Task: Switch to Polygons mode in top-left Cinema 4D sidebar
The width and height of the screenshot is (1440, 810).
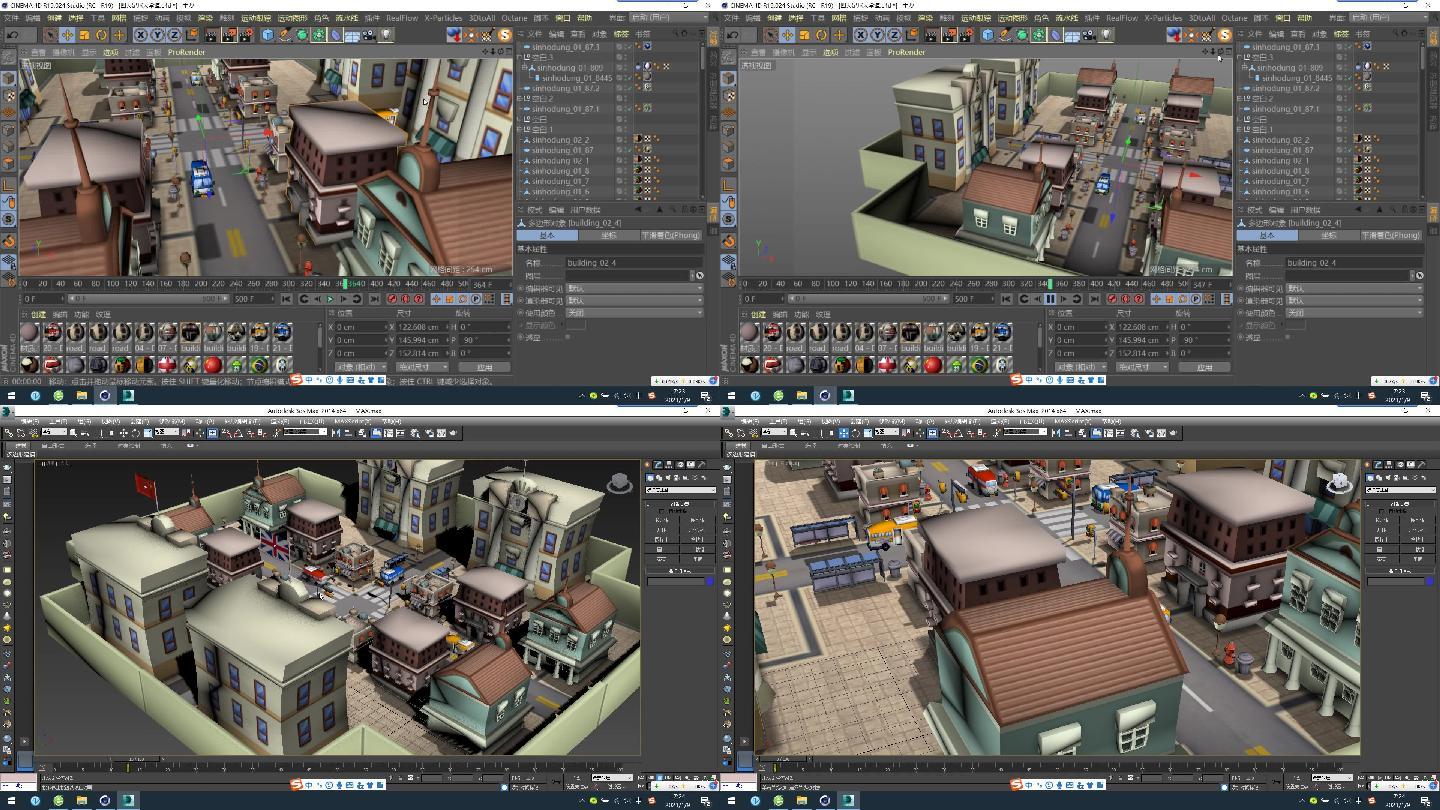Action: coord(8,163)
